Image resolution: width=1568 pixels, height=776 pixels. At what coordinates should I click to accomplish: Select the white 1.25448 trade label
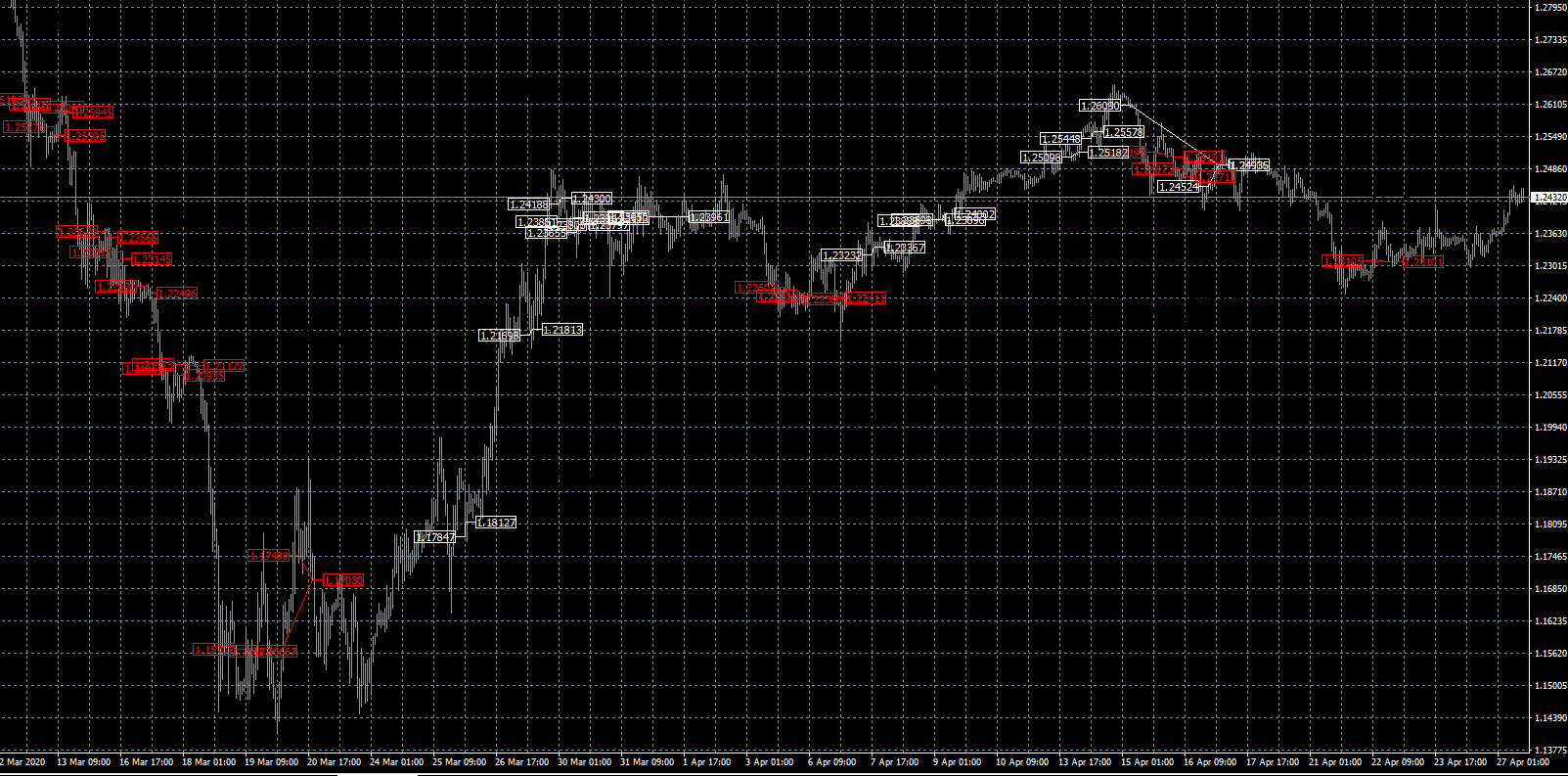[x=1061, y=139]
